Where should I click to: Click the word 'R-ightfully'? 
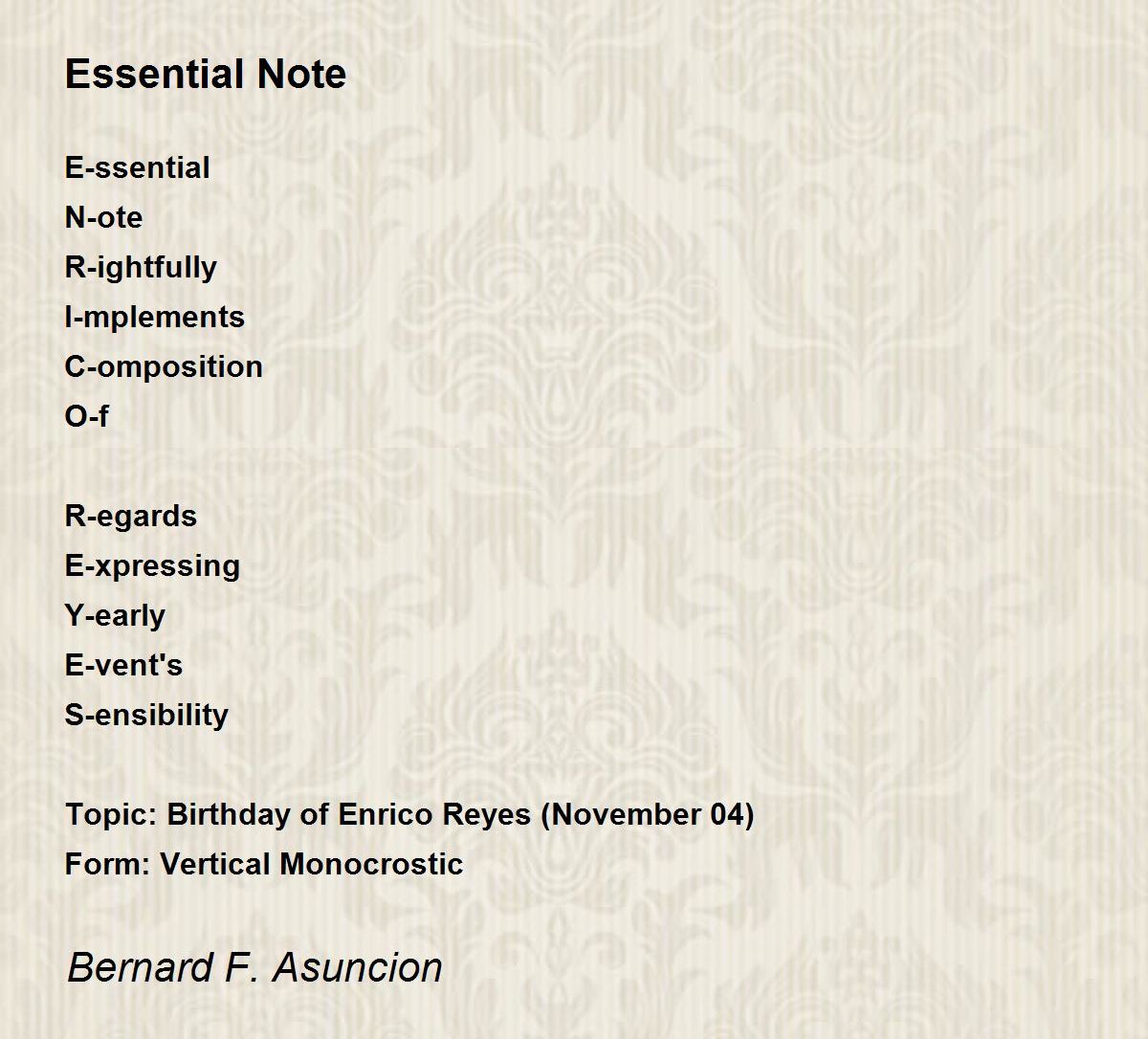(141, 268)
